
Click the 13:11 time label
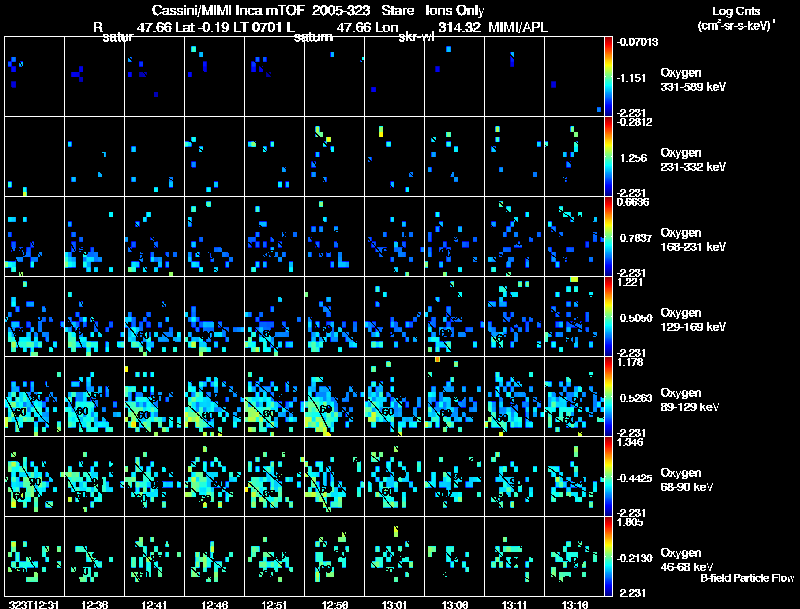[514, 604]
